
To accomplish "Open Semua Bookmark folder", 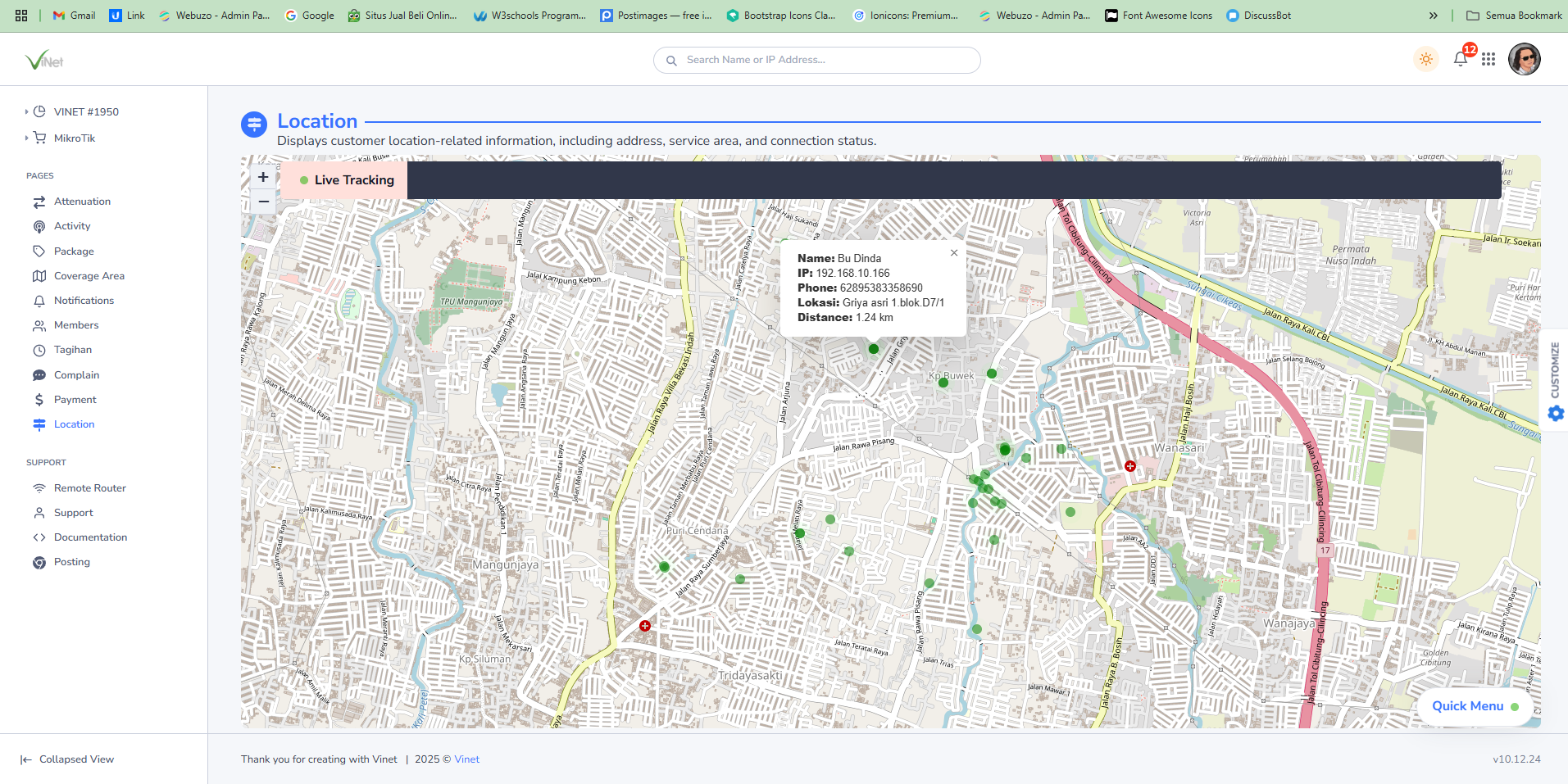I will pos(1514,16).
